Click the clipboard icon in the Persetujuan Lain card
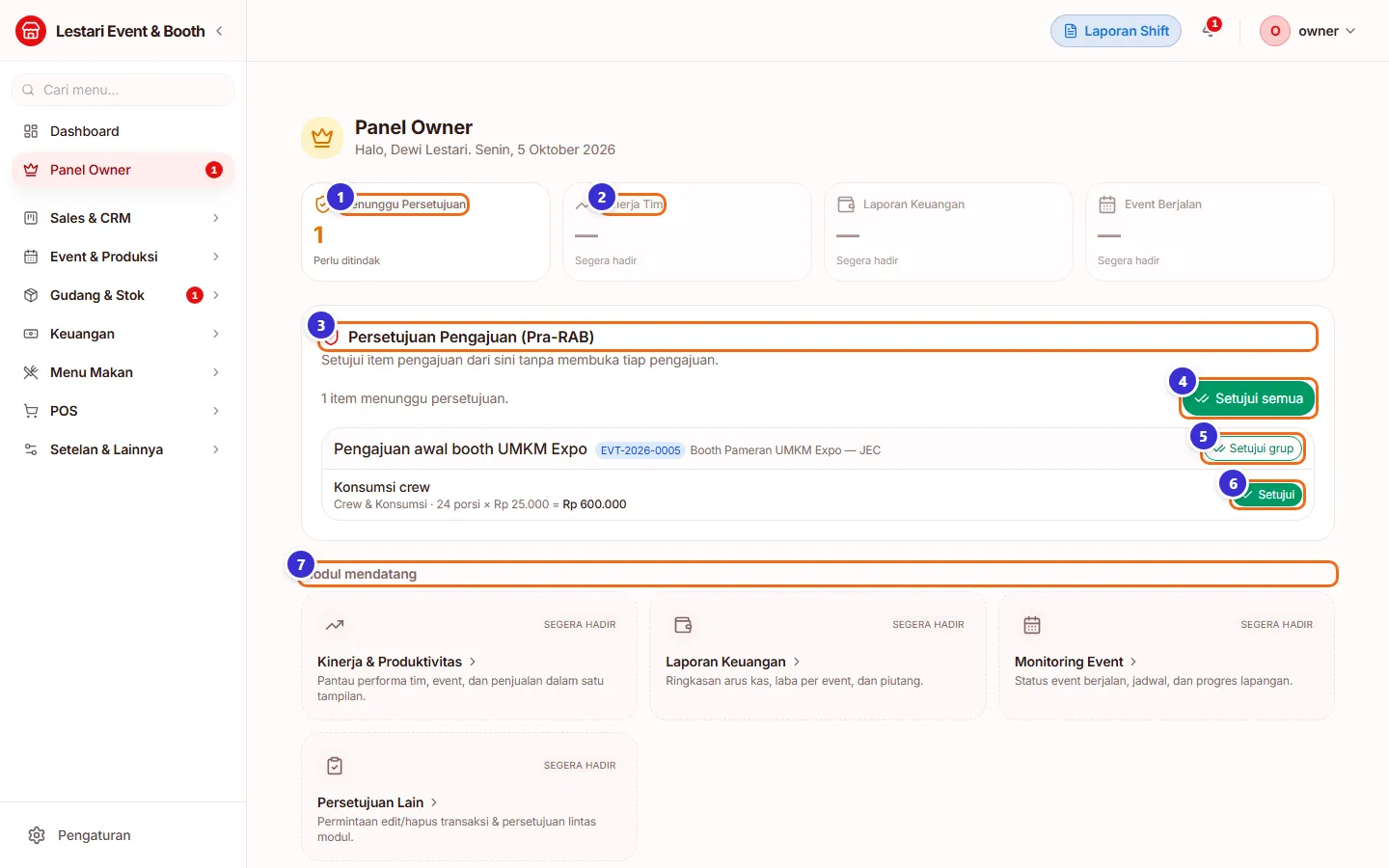This screenshot has height=868, width=1389. 335,766
